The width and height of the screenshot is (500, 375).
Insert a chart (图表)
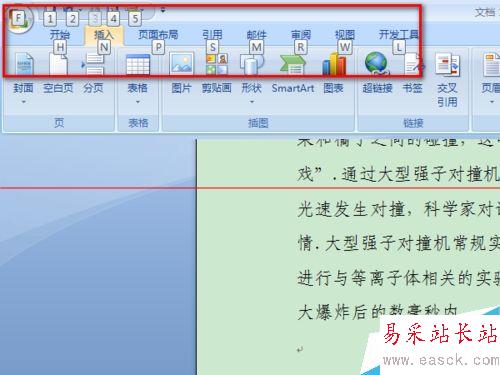pyautogui.click(x=334, y=73)
